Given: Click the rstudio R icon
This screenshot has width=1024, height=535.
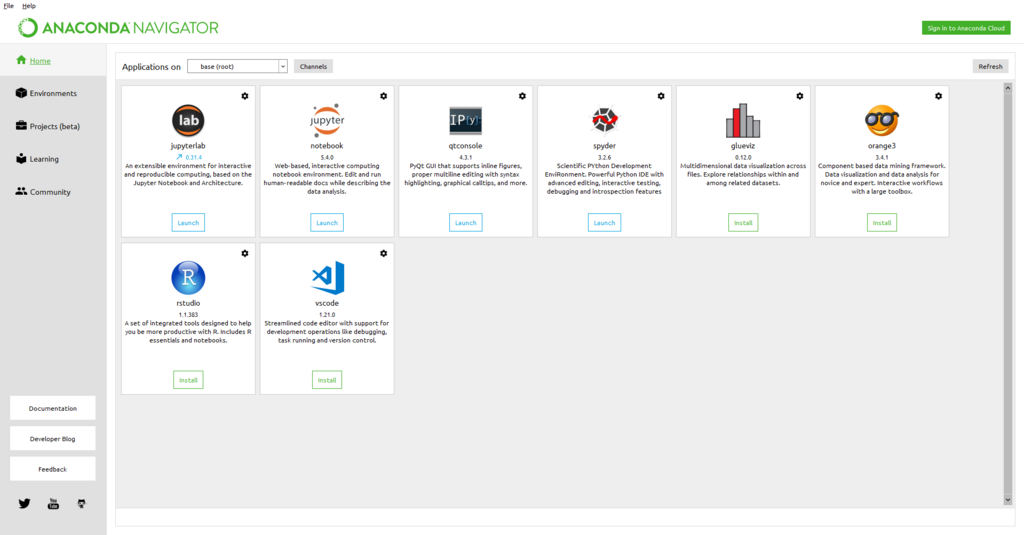Looking at the screenshot, I should pos(188,278).
